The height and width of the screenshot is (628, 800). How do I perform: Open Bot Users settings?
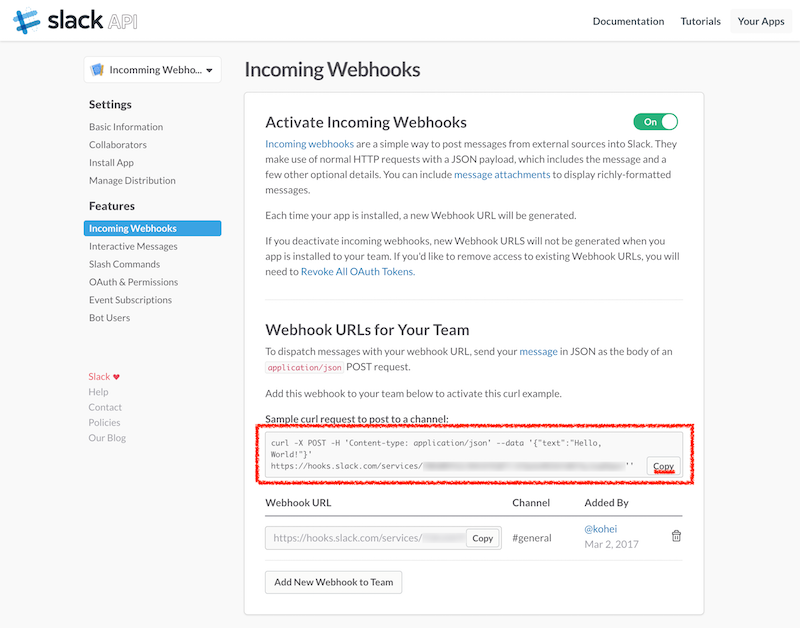(112, 317)
